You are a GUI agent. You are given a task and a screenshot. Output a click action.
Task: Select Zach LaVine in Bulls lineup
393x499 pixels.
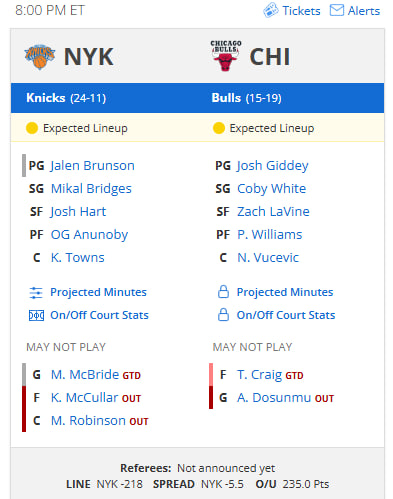pyautogui.click(x=273, y=212)
